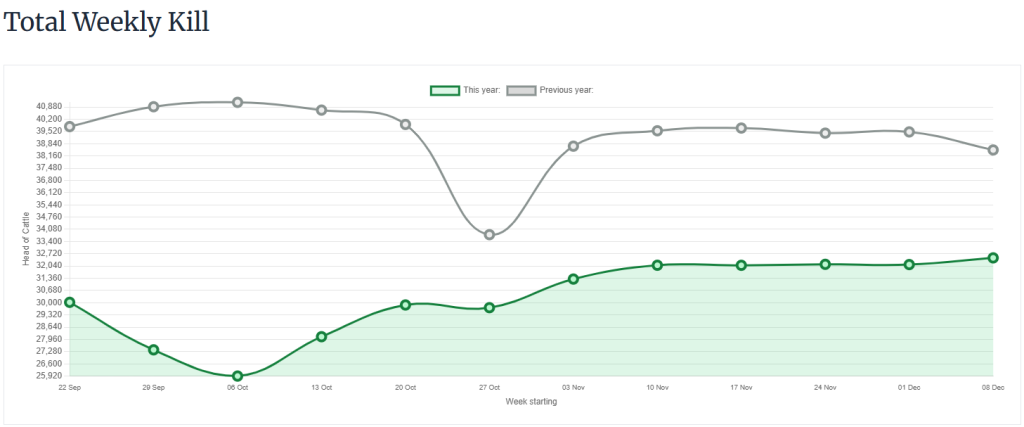Select this year's 10 Nov data point
This screenshot has width=1024, height=427.
point(657,265)
